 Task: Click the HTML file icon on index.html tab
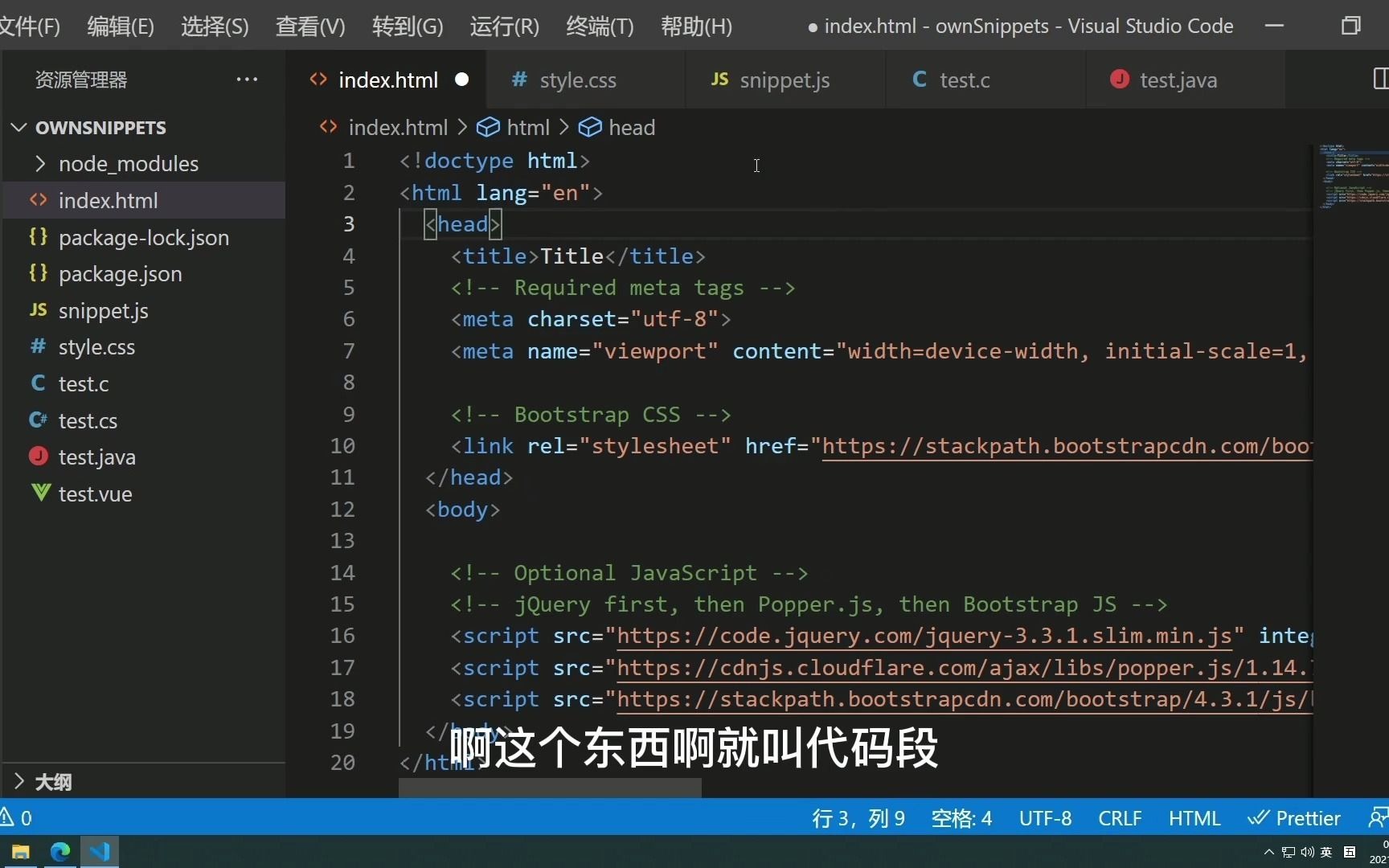point(318,80)
